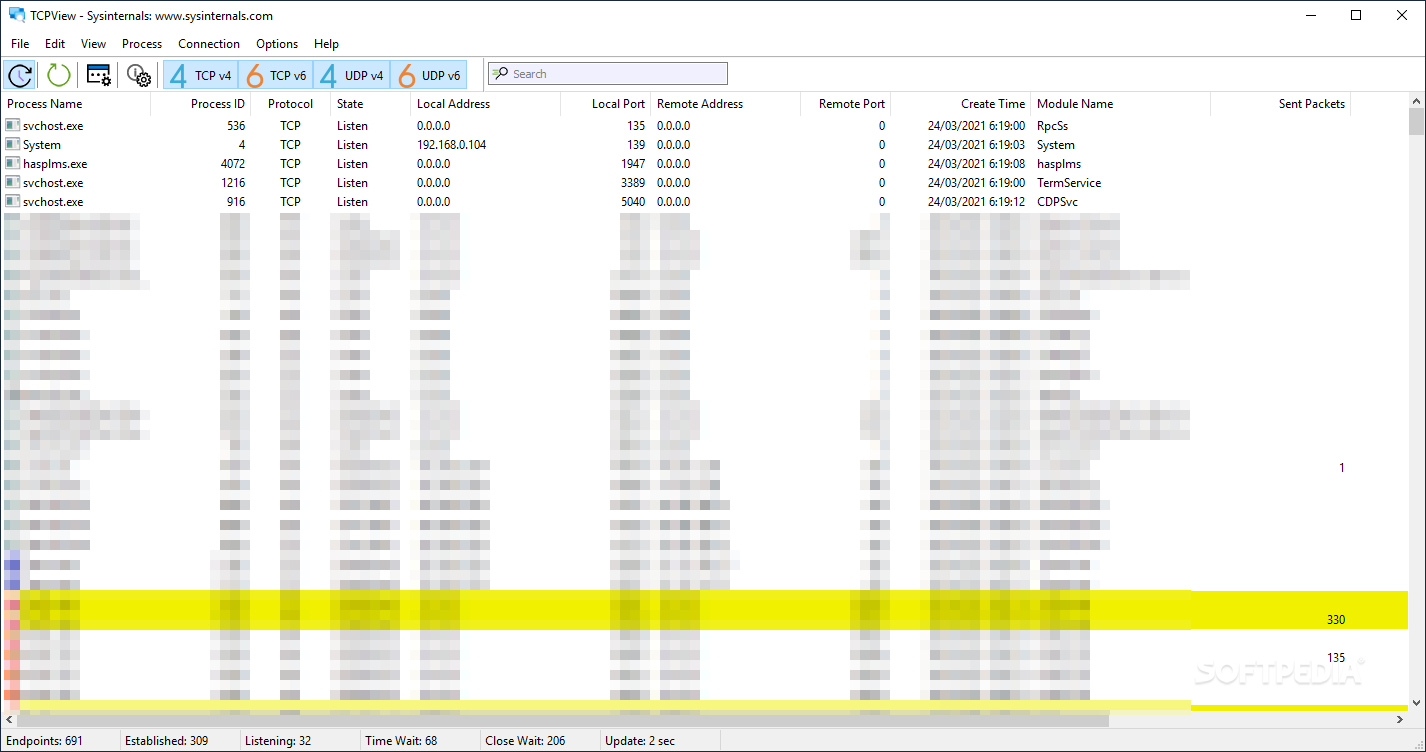Screen dimensions: 1426x752
Task: Open the Edit menu
Action: (x=55, y=44)
